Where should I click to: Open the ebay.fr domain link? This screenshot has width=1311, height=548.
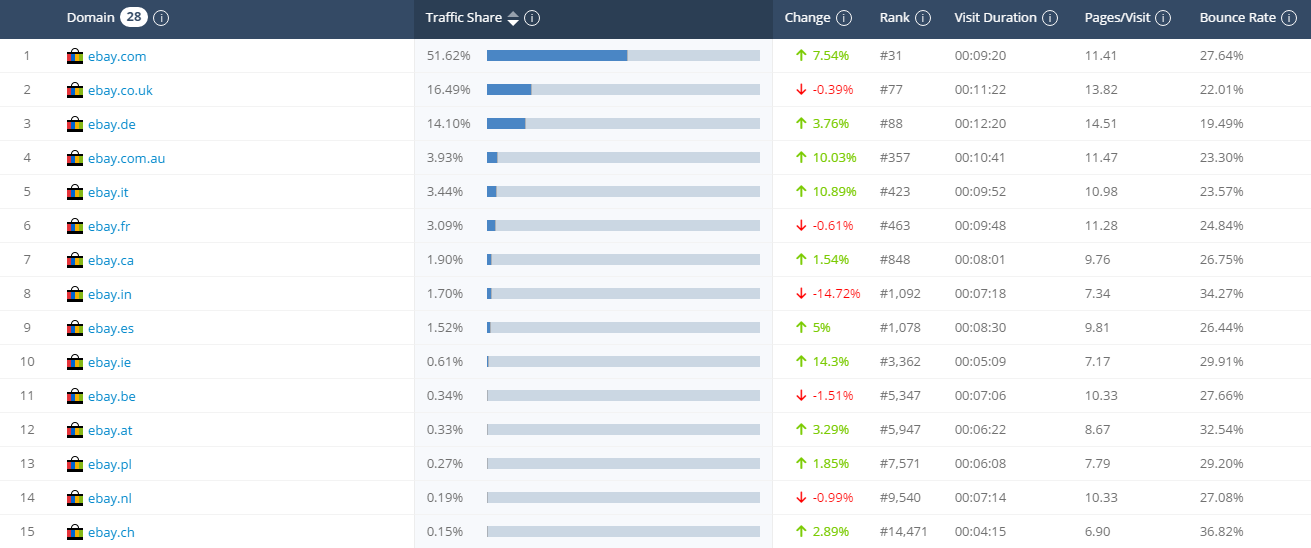pyautogui.click(x=109, y=226)
